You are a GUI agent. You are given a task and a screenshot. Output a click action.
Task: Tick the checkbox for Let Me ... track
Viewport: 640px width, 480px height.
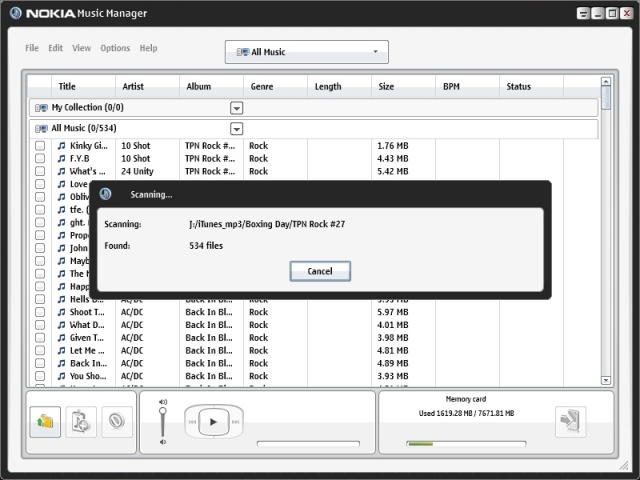click(x=40, y=351)
